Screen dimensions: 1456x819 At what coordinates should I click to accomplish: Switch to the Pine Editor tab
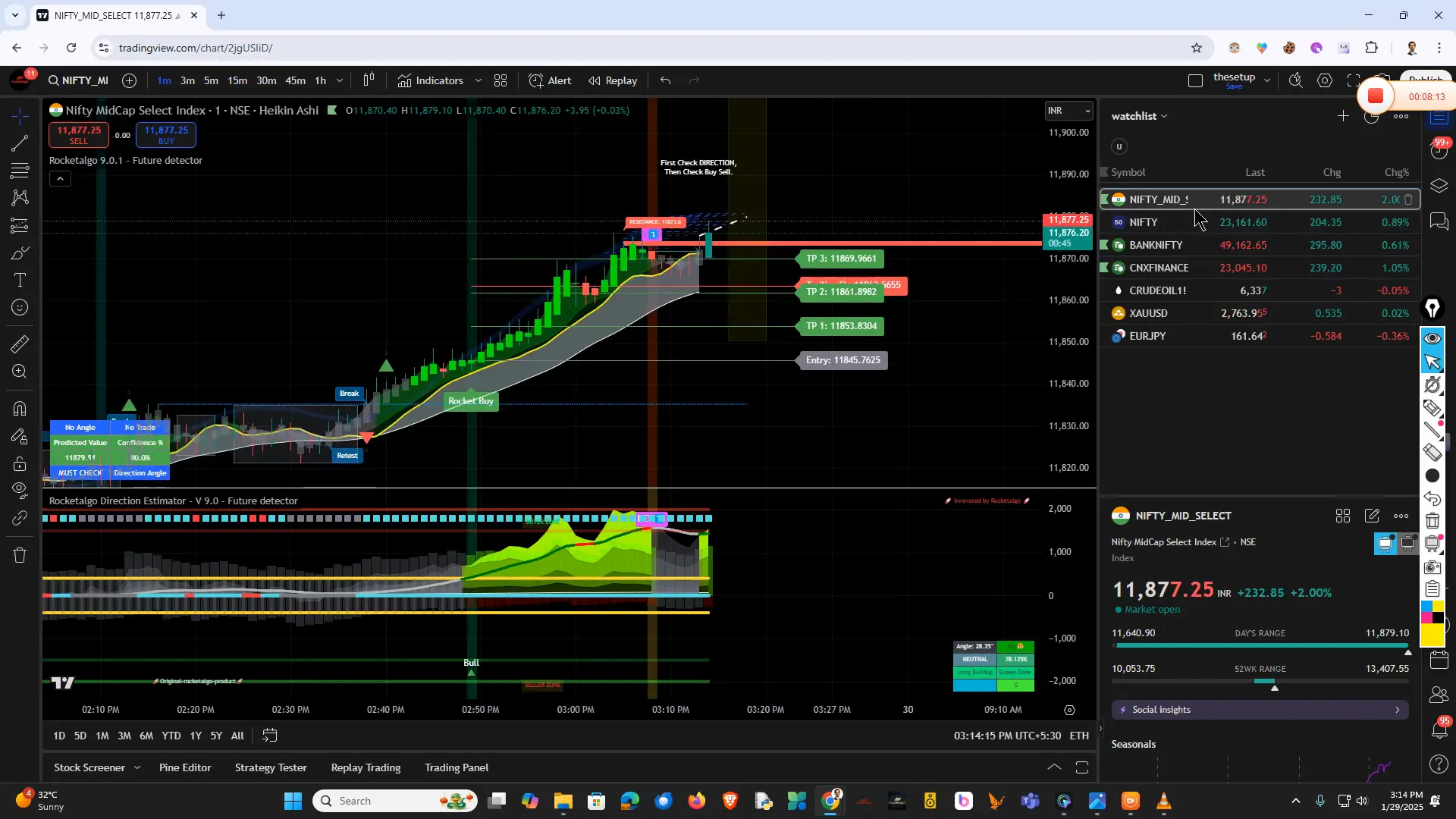click(184, 767)
